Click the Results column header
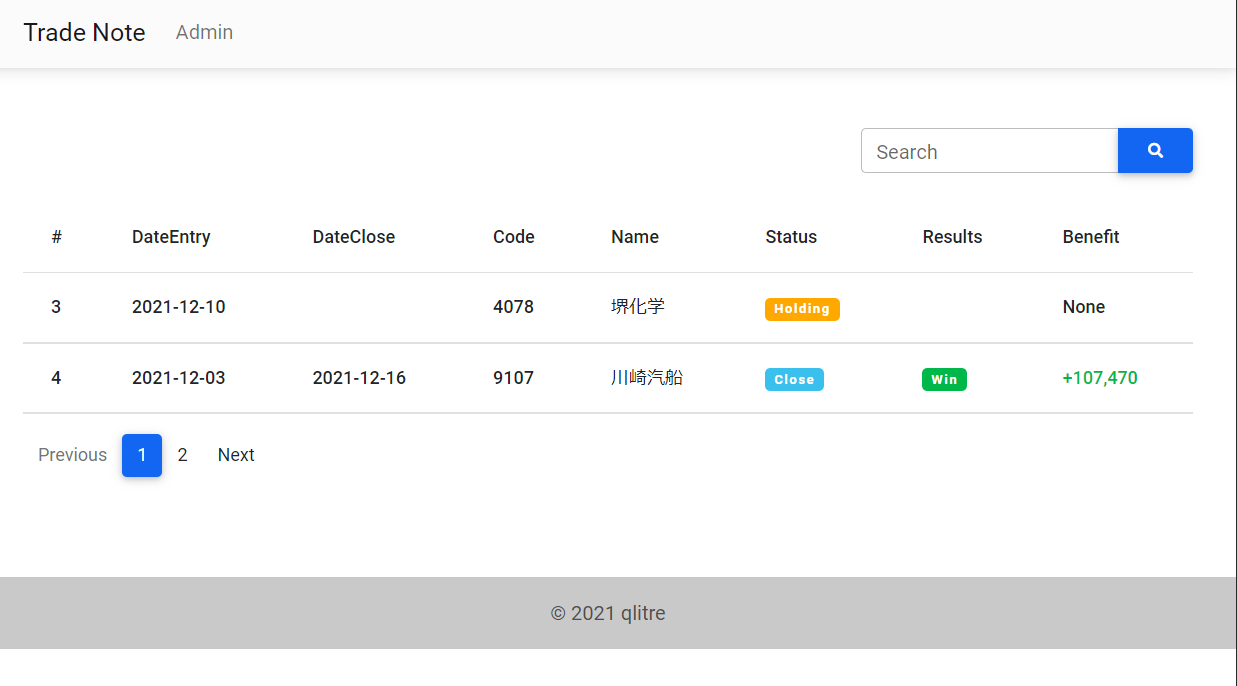 click(952, 237)
